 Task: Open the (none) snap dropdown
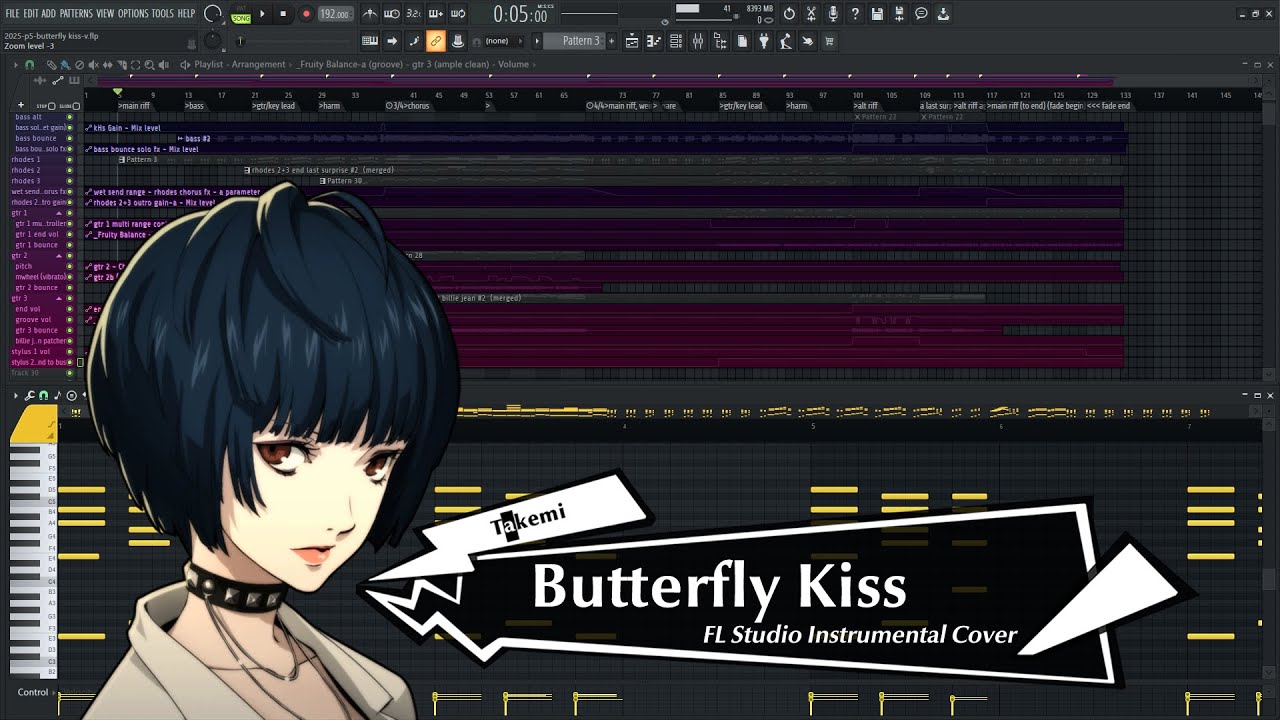pos(502,41)
